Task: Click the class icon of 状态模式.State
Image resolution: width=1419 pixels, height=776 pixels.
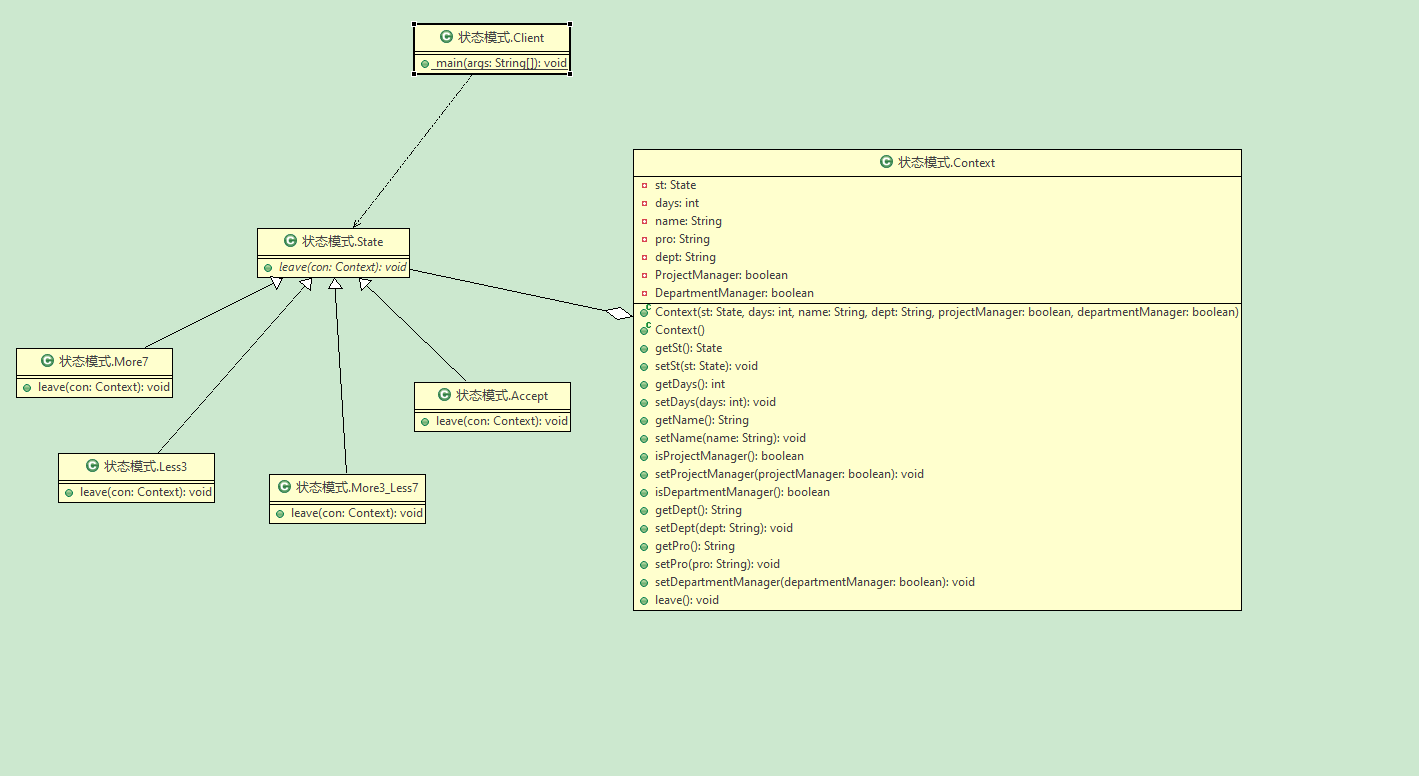Action: pos(290,241)
